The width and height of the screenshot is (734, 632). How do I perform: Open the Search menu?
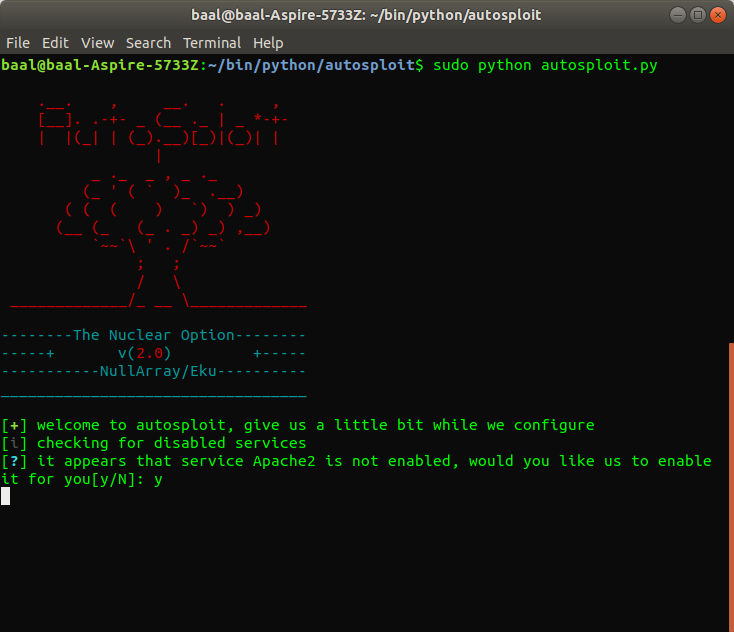pos(148,43)
